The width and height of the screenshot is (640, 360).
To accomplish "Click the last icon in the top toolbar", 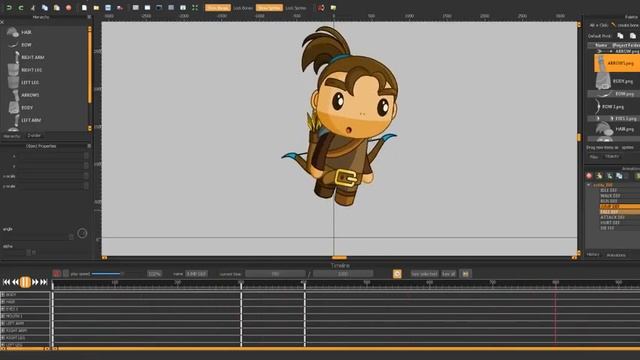I will pyautogui.click(x=333, y=8).
